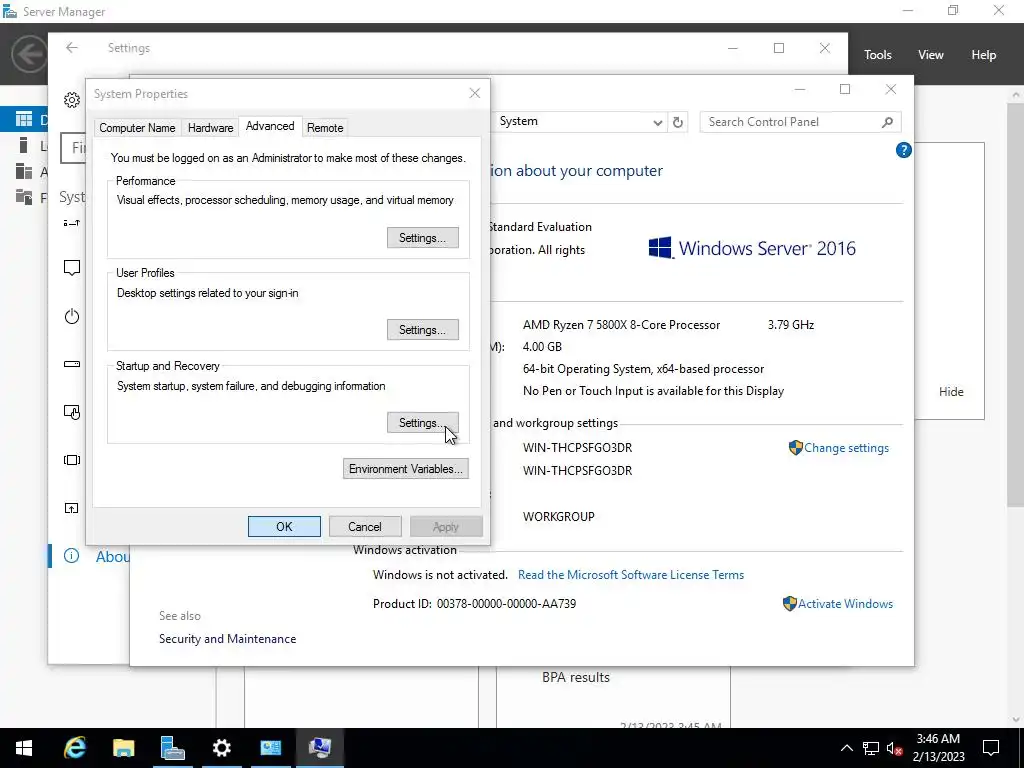Switch to the taskbar icon right of Settings
The height and width of the screenshot is (768, 1024).
pyautogui.click(x=270, y=748)
